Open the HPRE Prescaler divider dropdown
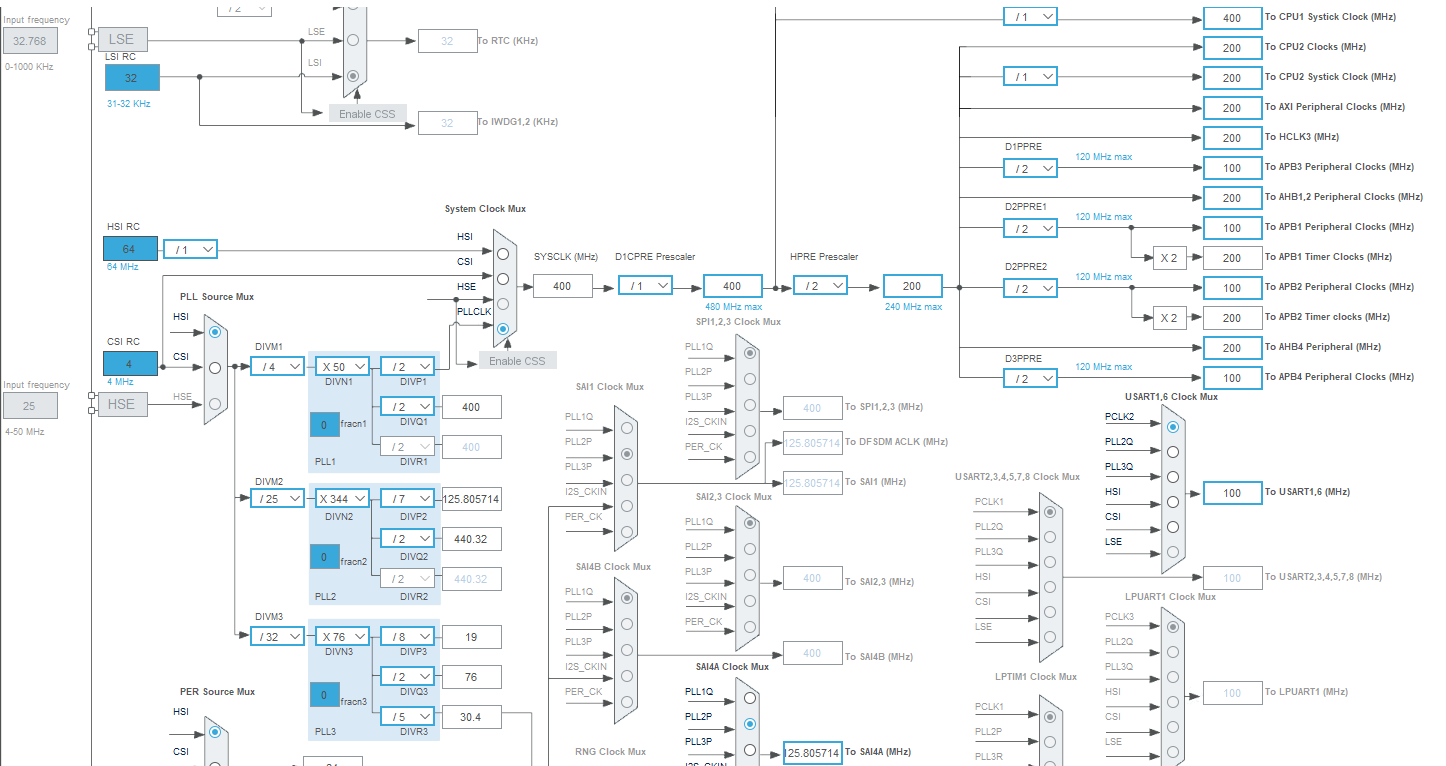 click(820, 285)
